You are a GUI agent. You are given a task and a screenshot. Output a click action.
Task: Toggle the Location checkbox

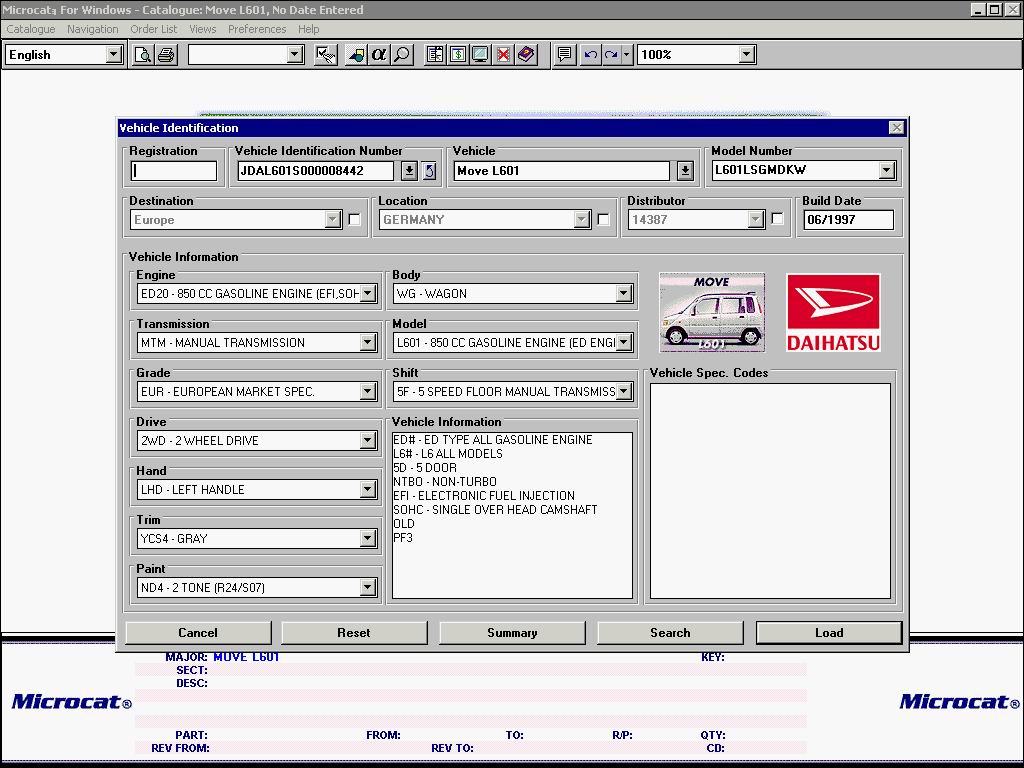(603, 220)
